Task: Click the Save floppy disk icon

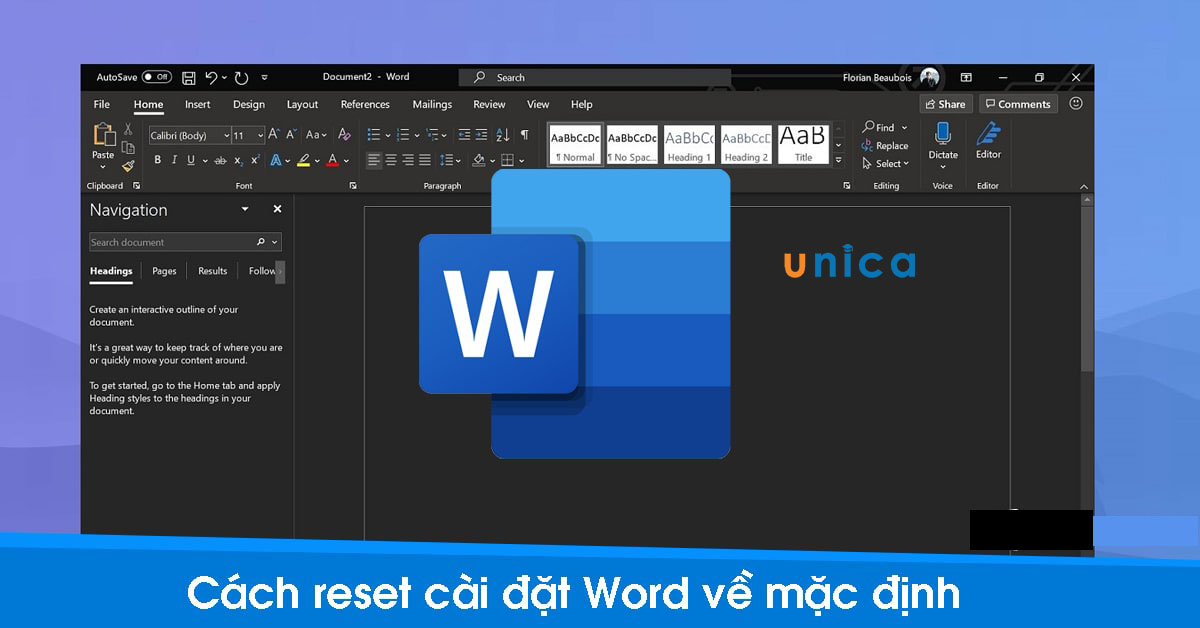Action: [x=189, y=77]
